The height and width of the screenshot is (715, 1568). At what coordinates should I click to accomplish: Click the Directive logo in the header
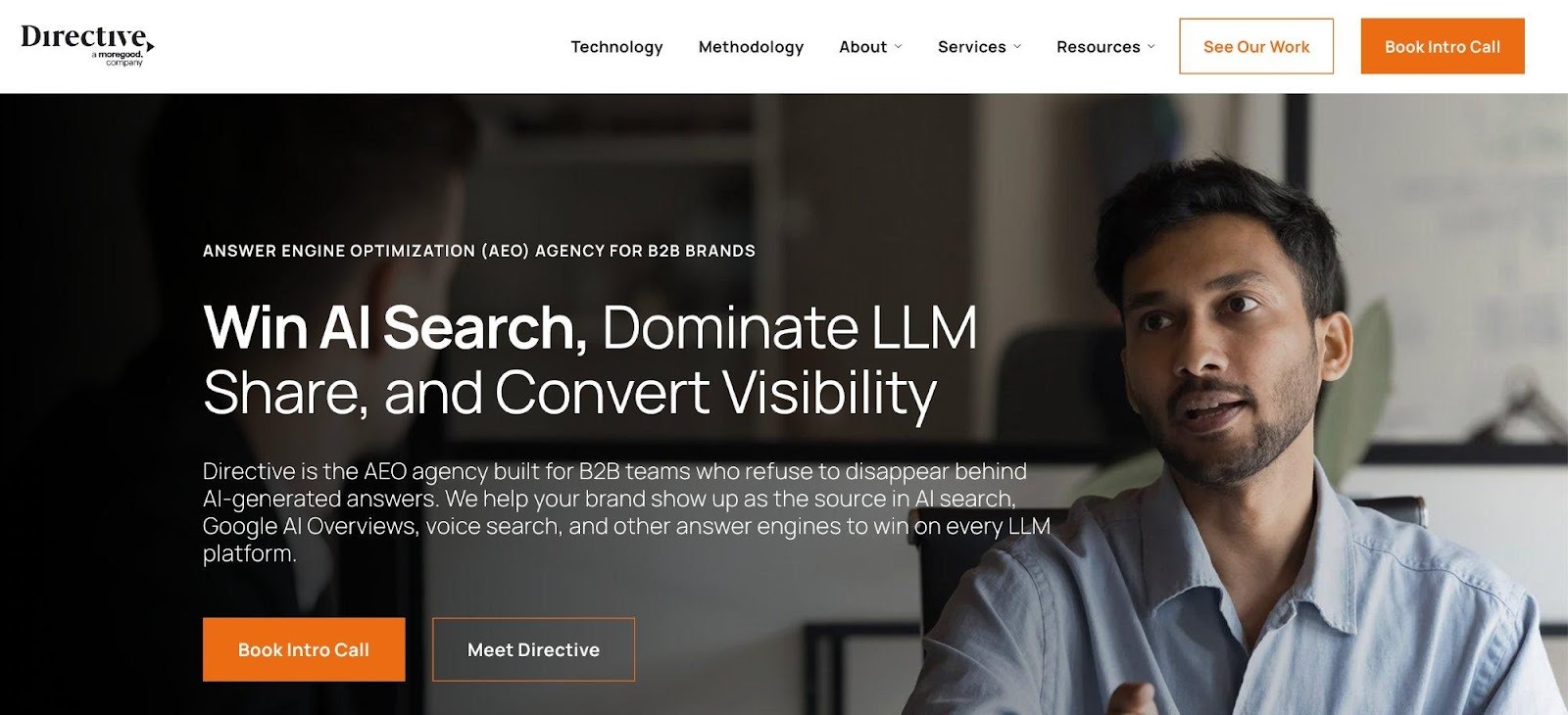coord(87,45)
